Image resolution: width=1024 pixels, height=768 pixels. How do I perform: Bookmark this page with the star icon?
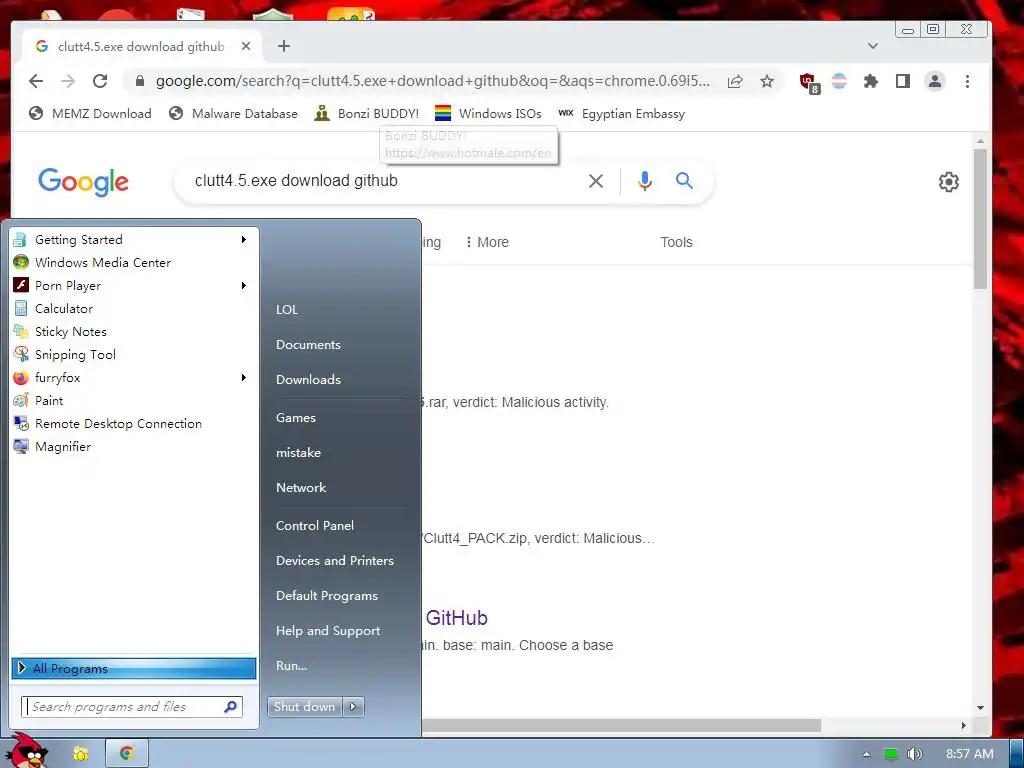coord(767,81)
